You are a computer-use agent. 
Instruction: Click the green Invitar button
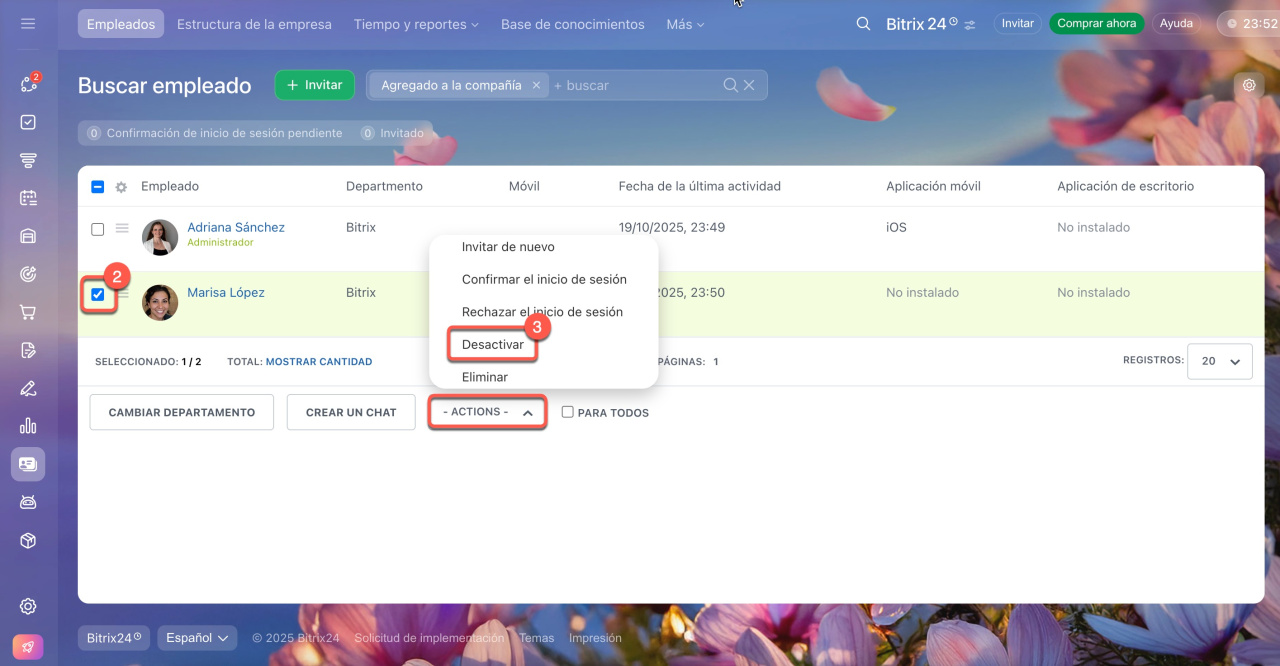[314, 85]
